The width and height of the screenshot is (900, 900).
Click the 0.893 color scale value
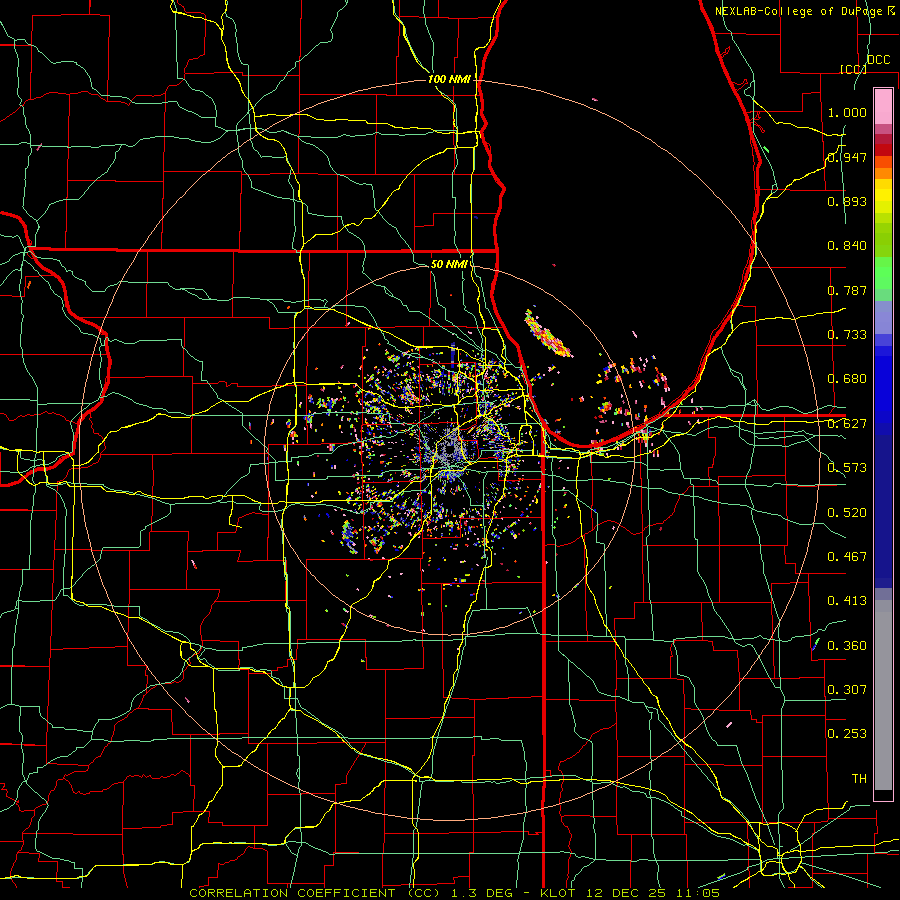click(x=847, y=201)
